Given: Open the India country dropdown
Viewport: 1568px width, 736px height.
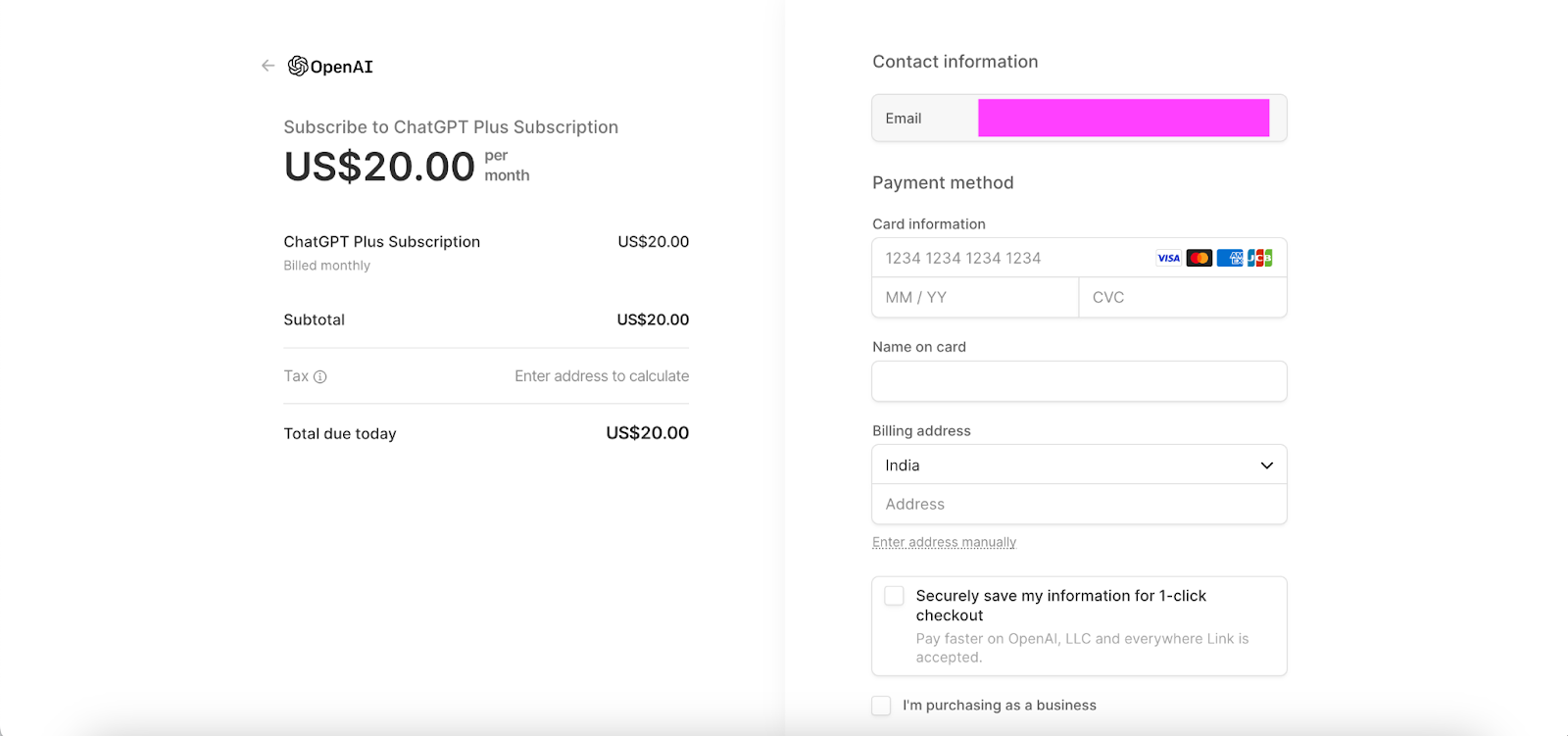Looking at the screenshot, I should pyautogui.click(x=1079, y=465).
